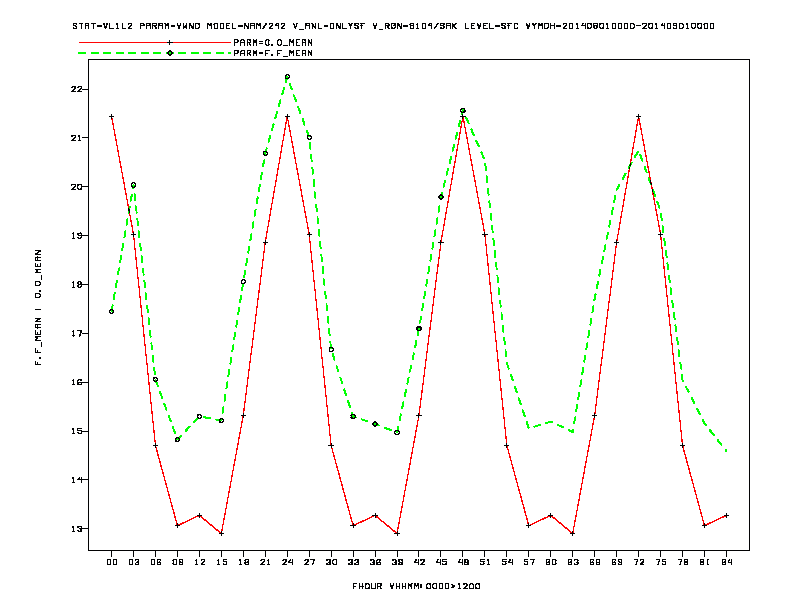Click x-axis tick label 12
Viewport: 792px width, 612px height.
click(200, 562)
